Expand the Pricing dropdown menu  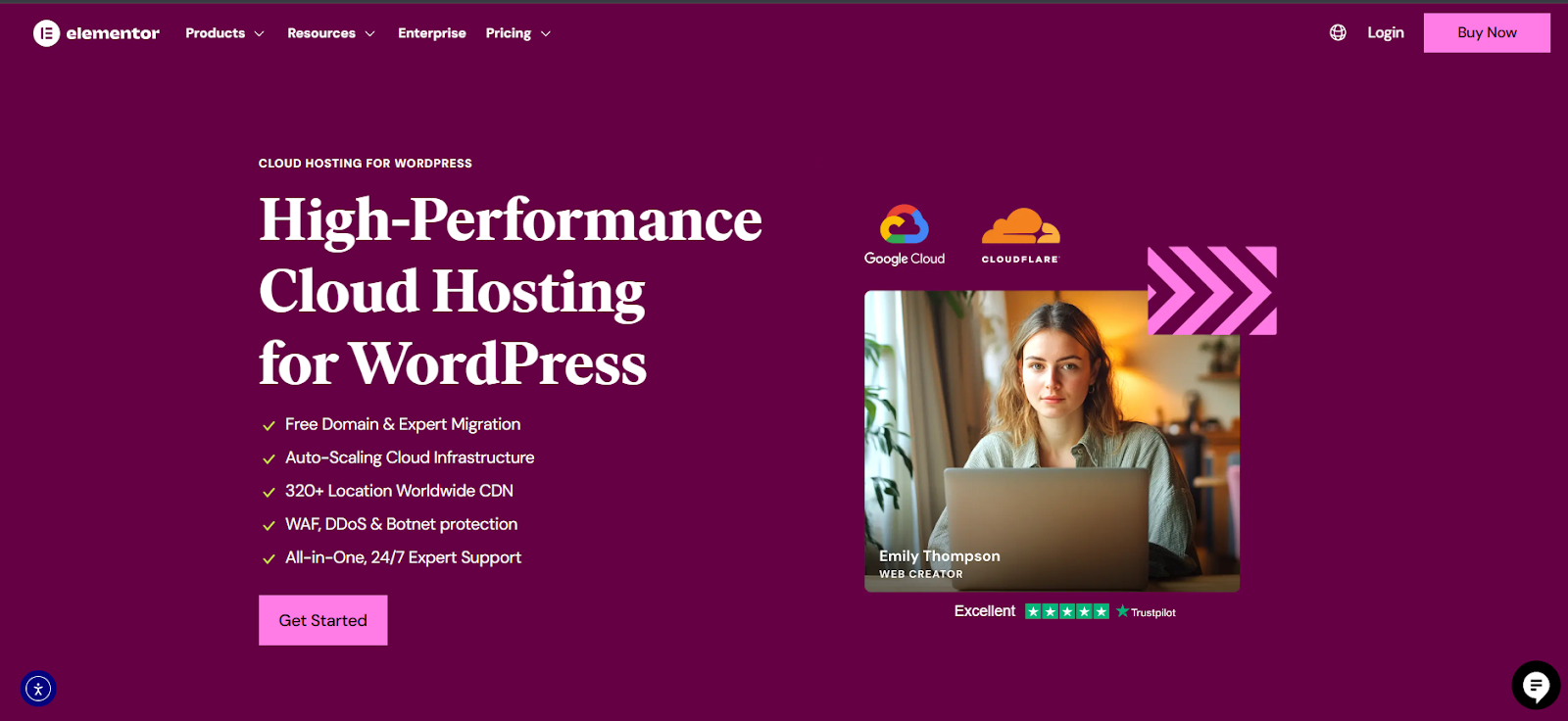517,33
